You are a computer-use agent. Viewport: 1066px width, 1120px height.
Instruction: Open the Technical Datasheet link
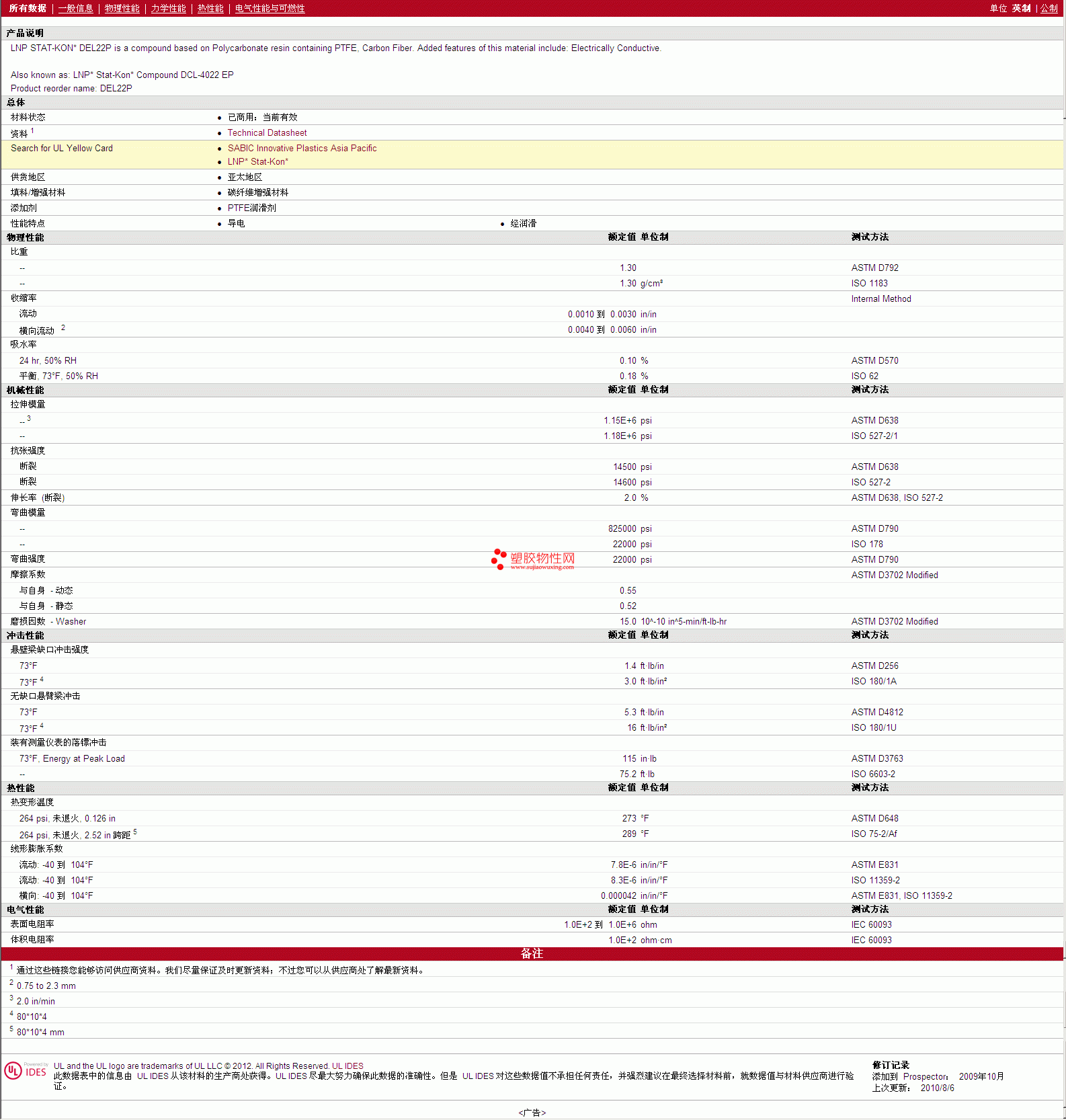pyautogui.click(x=267, y=133)
